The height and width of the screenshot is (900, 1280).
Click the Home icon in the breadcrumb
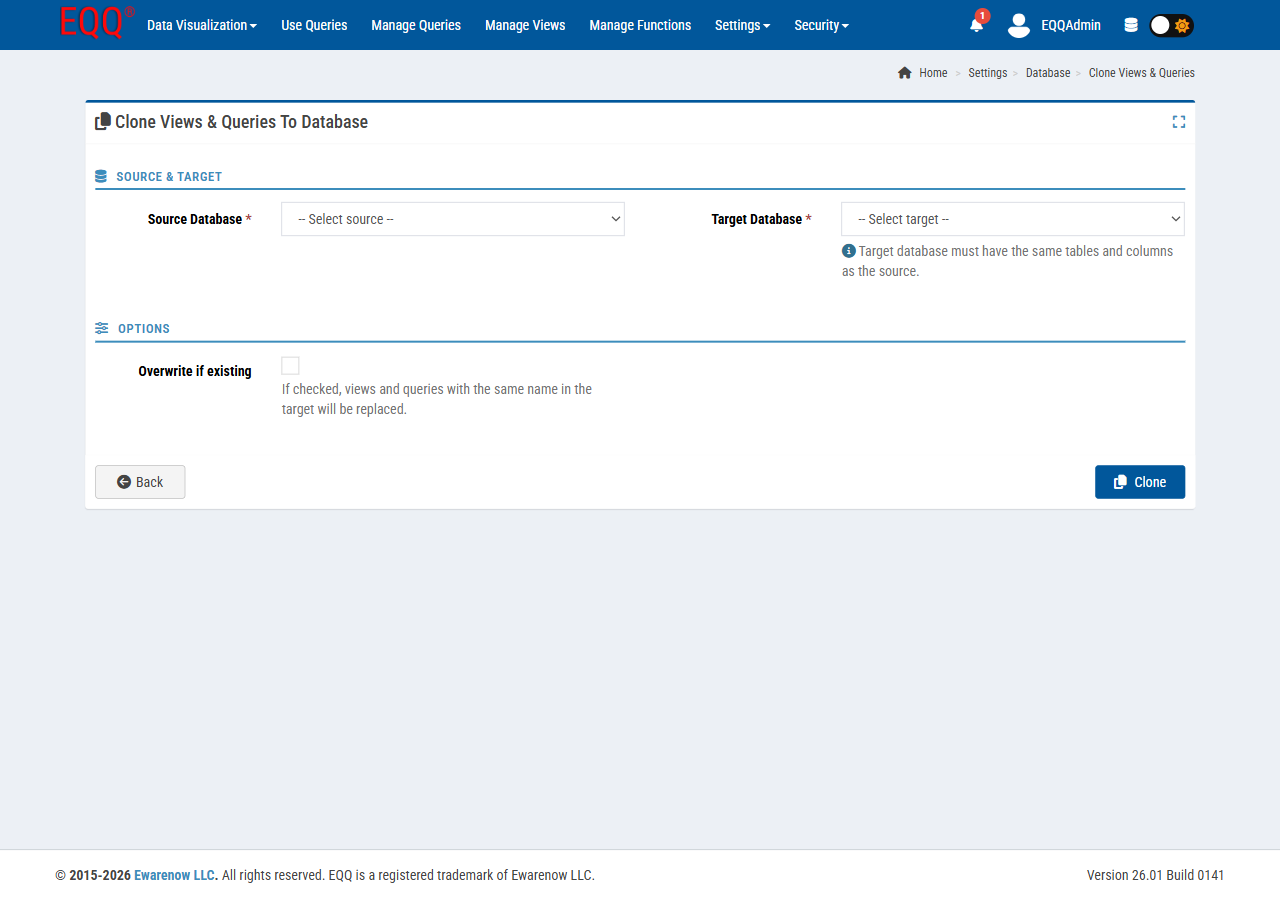(x=904, y=72)
